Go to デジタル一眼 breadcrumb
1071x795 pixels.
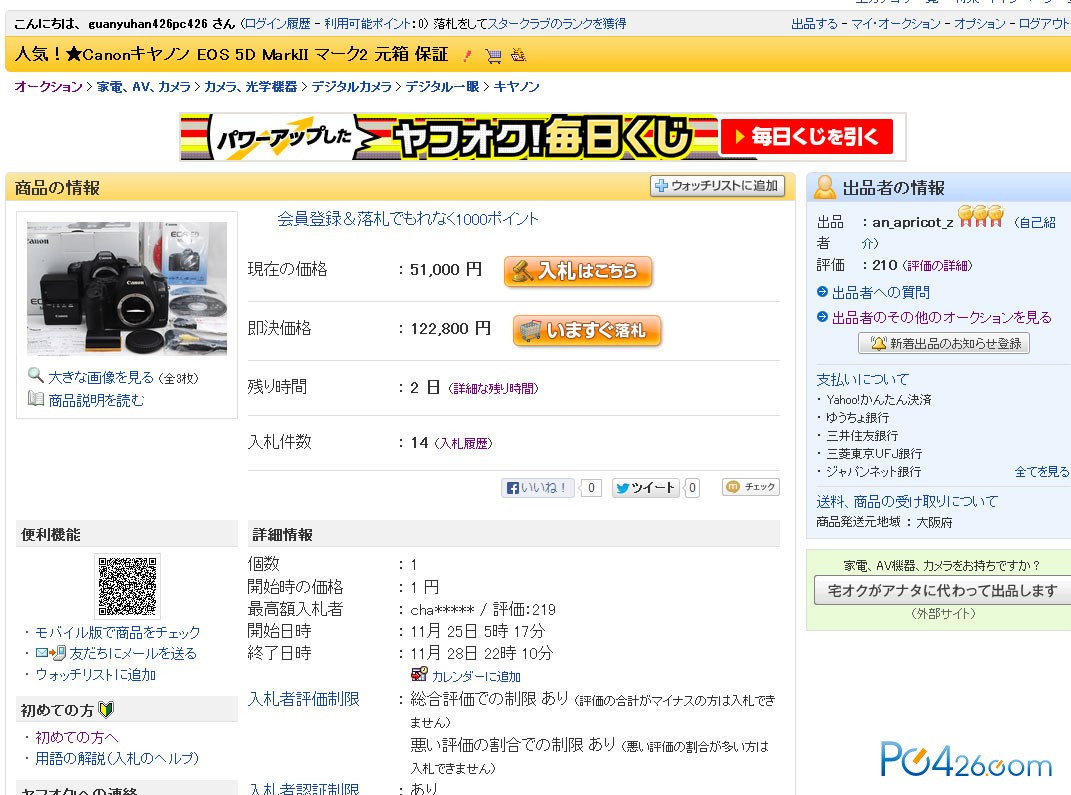[442, 87]
